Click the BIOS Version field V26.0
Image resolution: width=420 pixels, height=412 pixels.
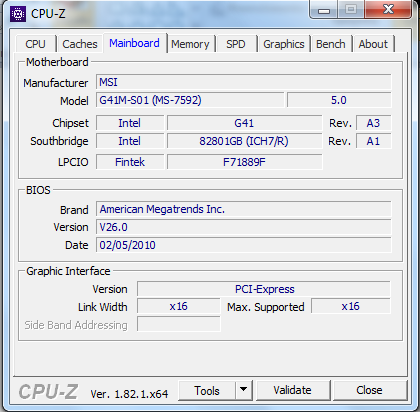point(244,227)
